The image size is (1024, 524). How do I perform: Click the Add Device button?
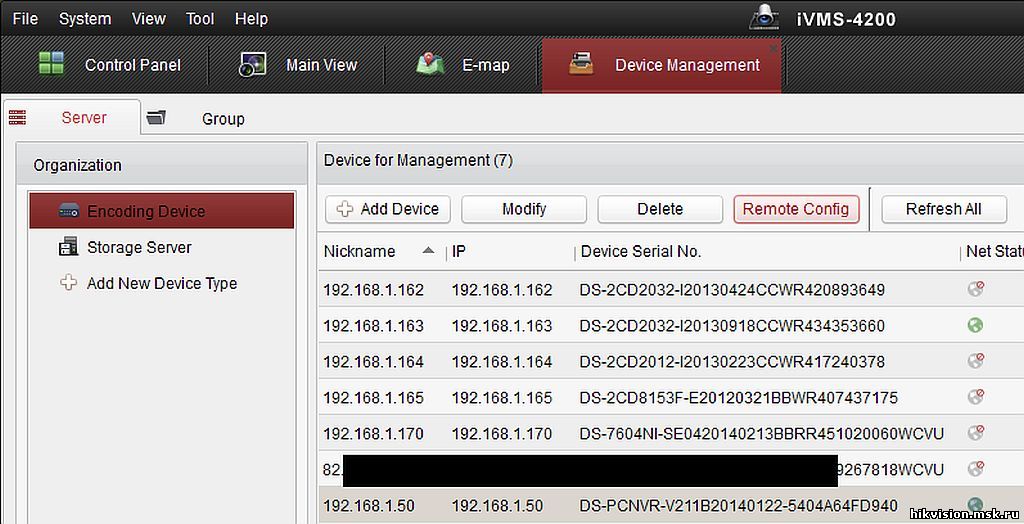(x=388, y=209)
